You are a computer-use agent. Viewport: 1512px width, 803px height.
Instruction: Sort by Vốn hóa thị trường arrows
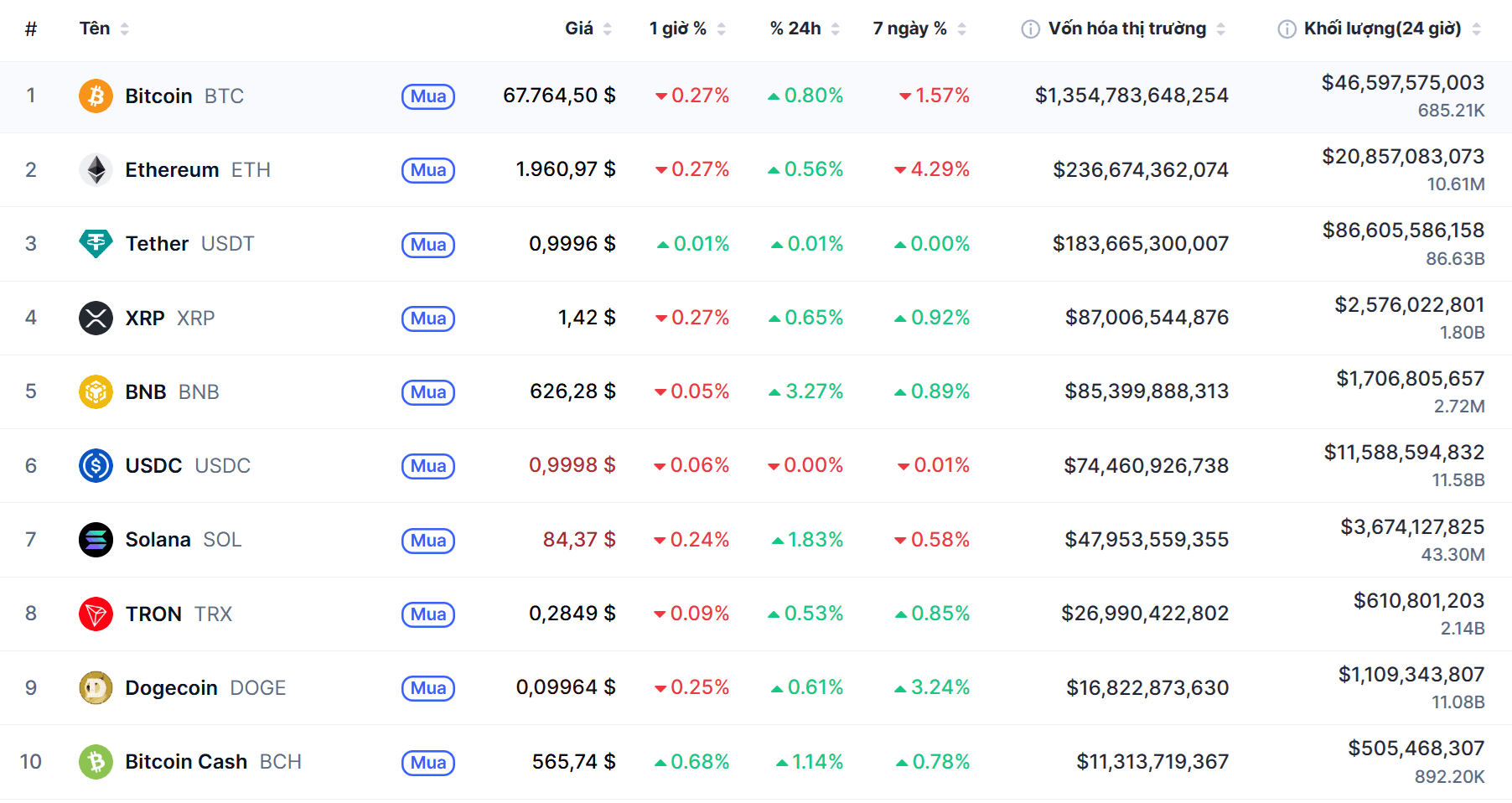click(x=1220, y=29)
